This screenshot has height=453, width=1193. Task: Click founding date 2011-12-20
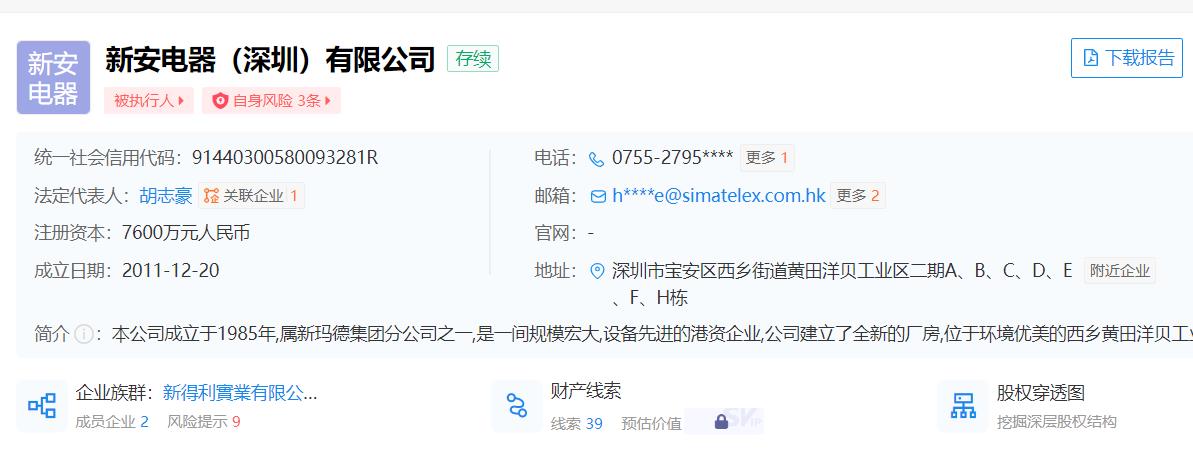[170, 270]
